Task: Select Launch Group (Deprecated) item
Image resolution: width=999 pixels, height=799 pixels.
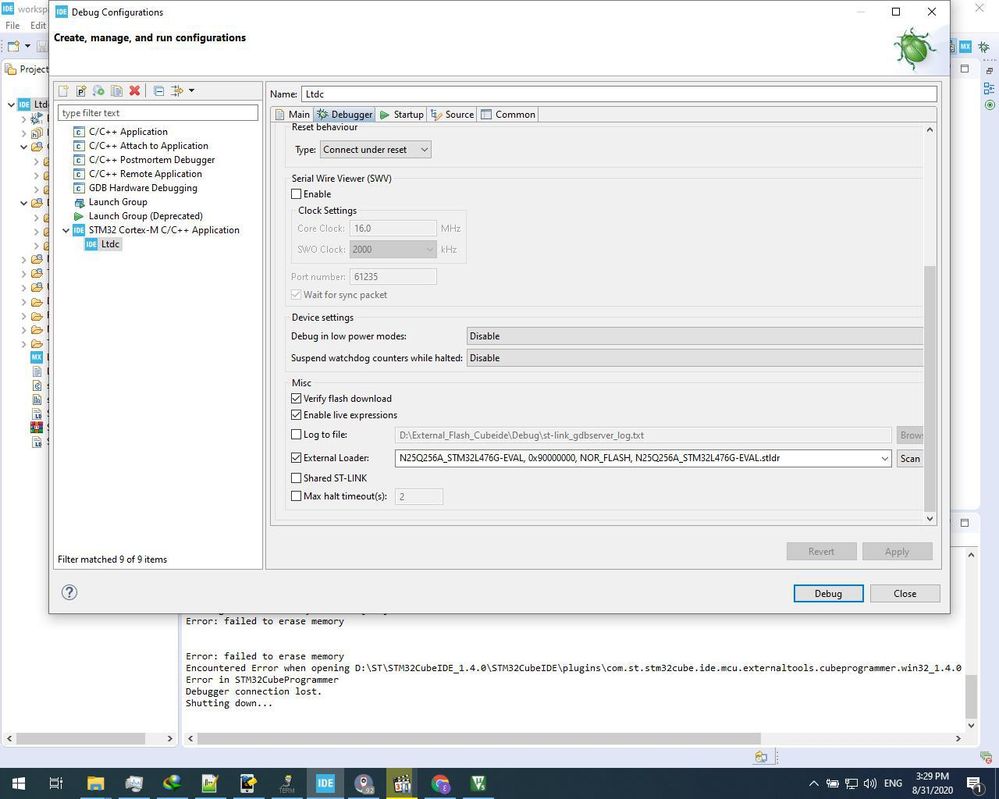Action: coord(145,216)
